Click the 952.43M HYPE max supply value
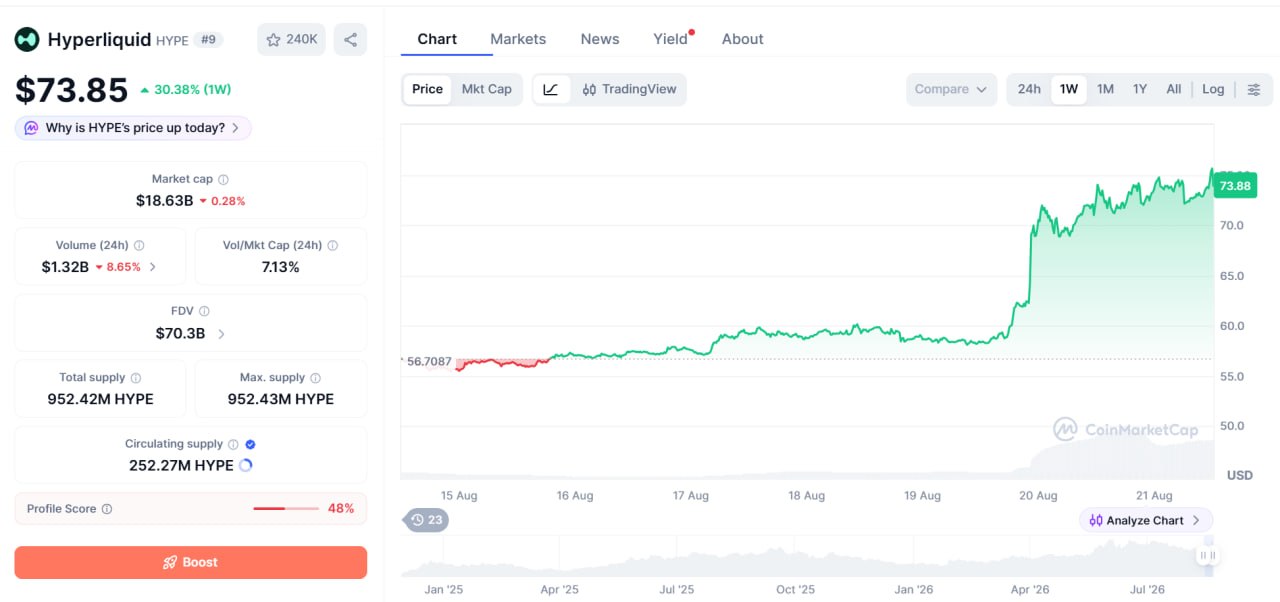This screenshot has width=1280, height=602. [281, 399]
